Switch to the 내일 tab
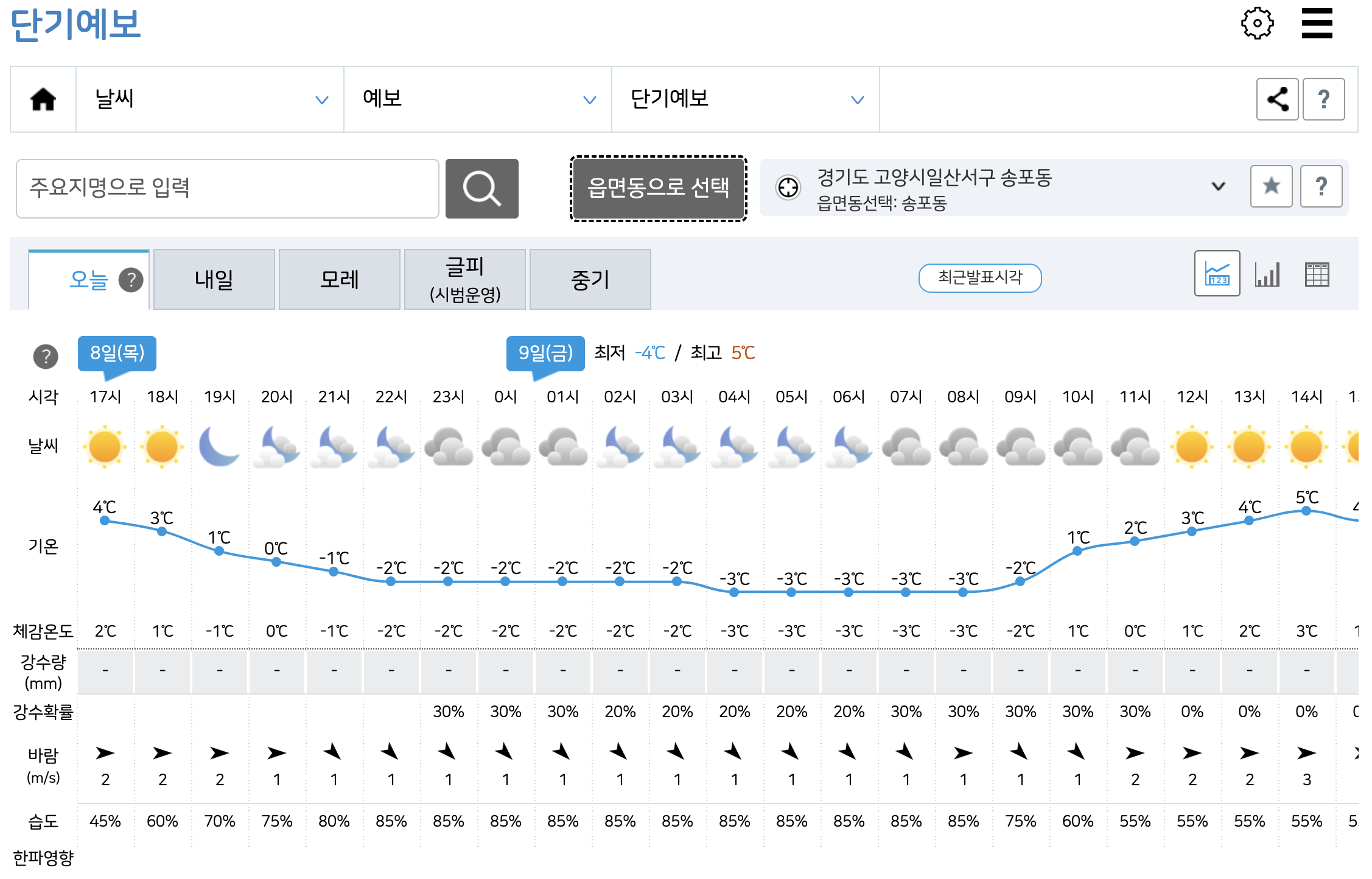This screenshot has height=879, width=1372. point(214,279)
